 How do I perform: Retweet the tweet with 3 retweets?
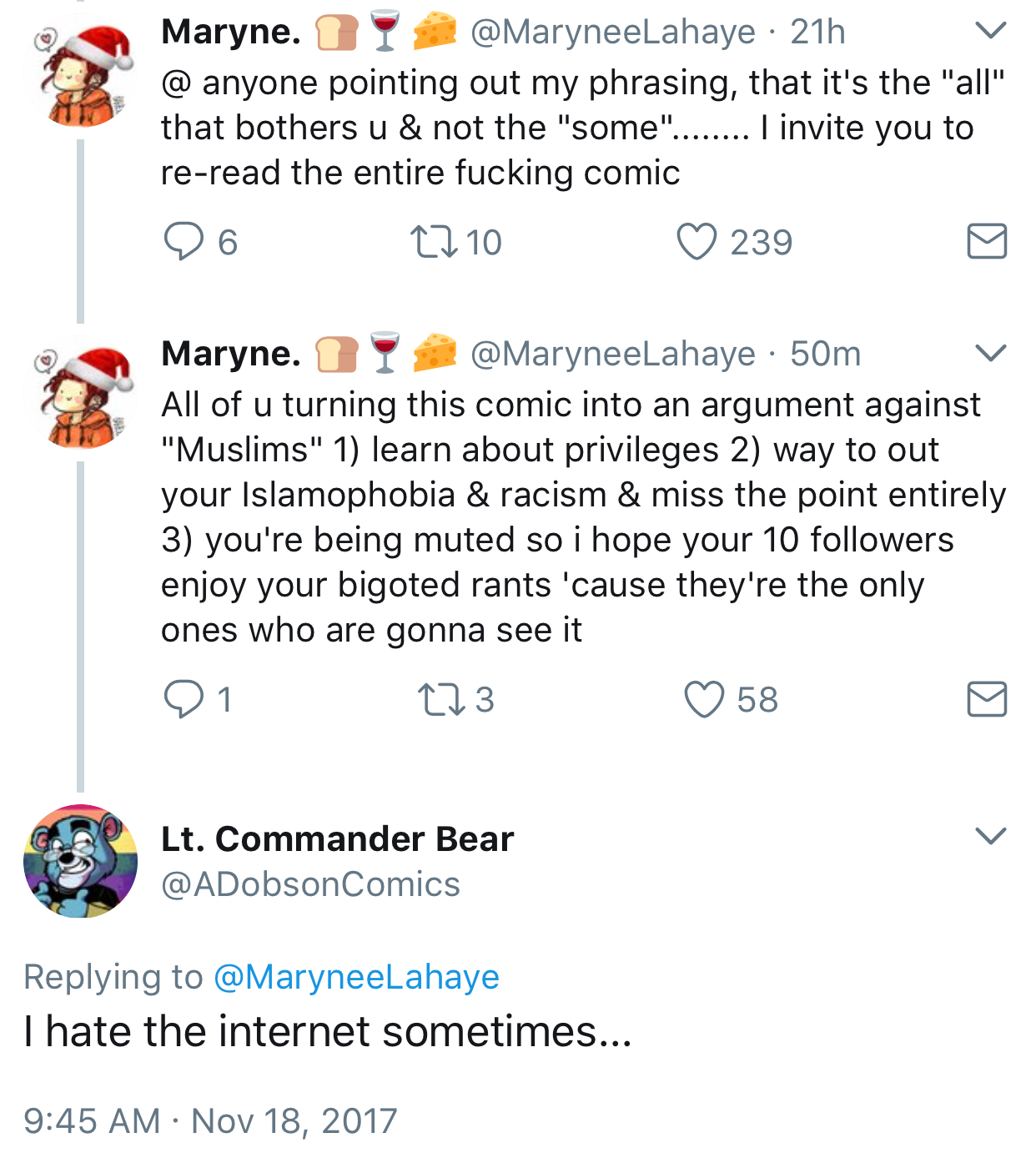pos(441,699)
